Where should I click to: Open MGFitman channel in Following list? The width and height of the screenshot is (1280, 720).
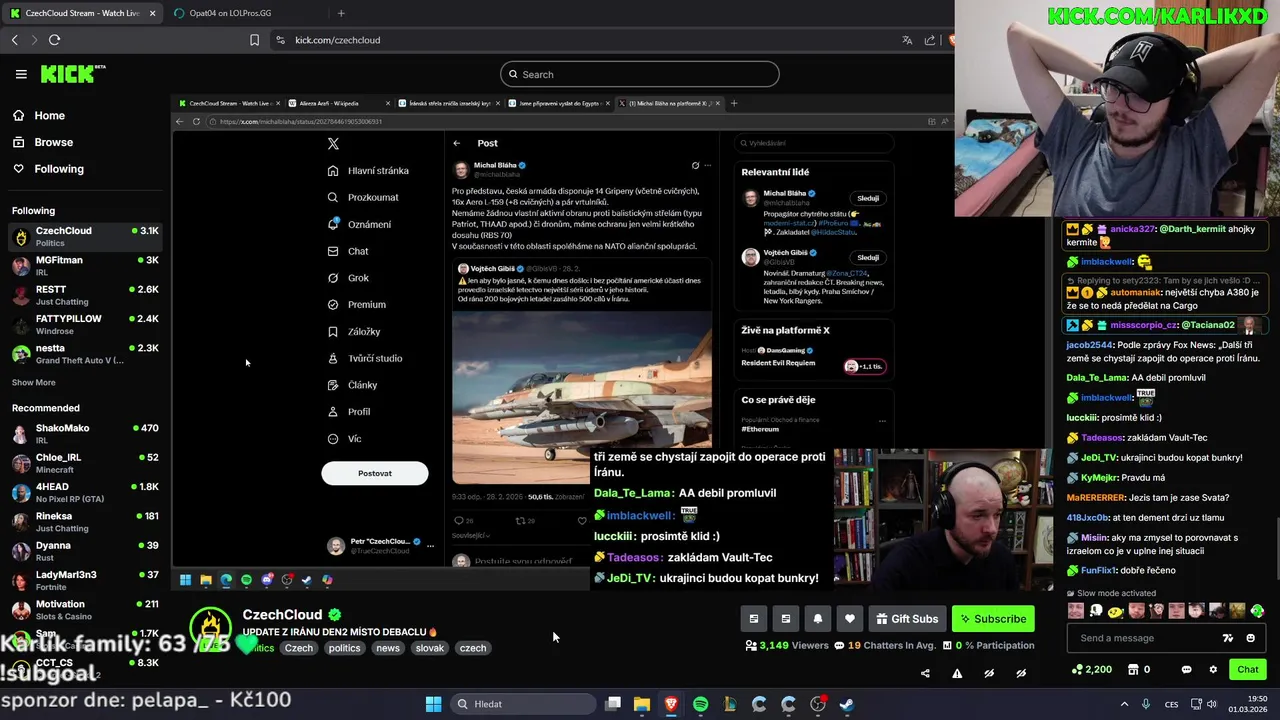coord(85,266)
